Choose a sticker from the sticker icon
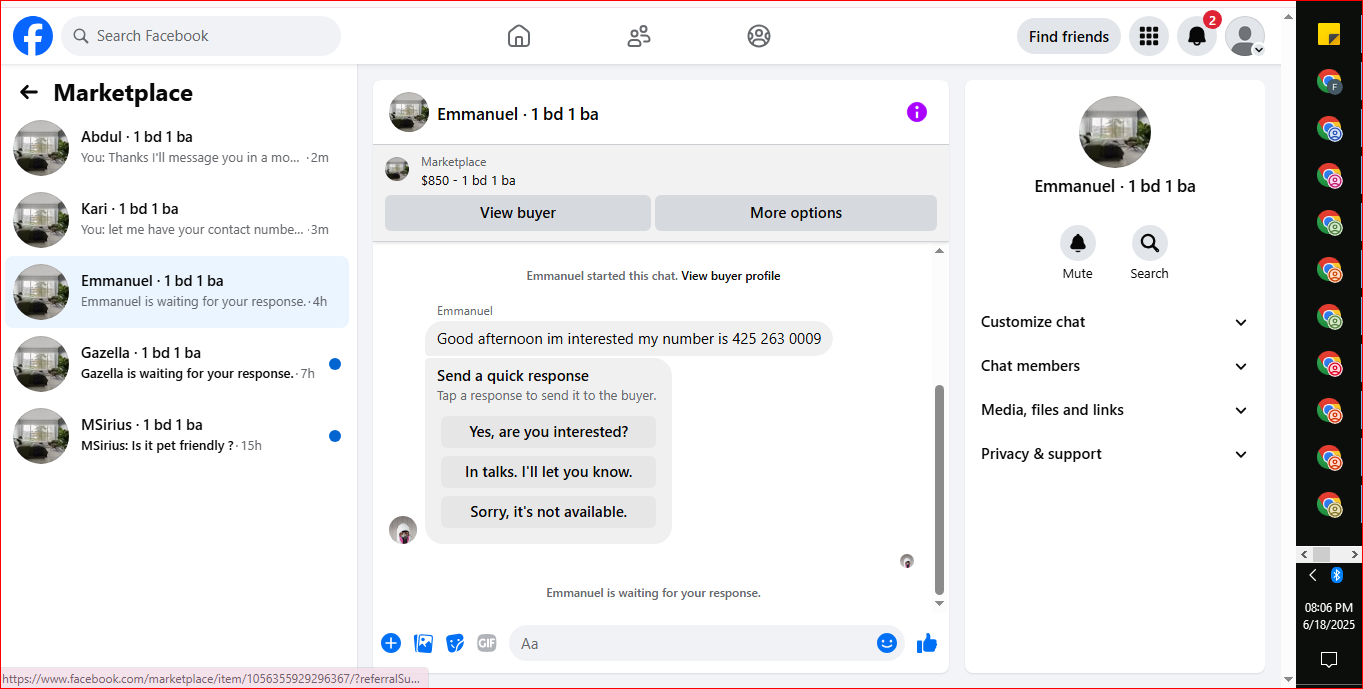This screenshot has height=689, width=1363. click(455, 643)
